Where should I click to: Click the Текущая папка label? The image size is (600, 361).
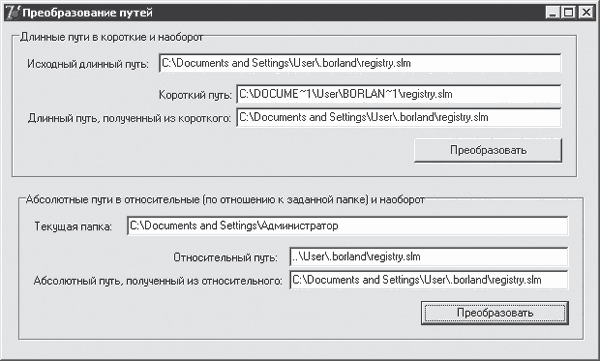73,227
